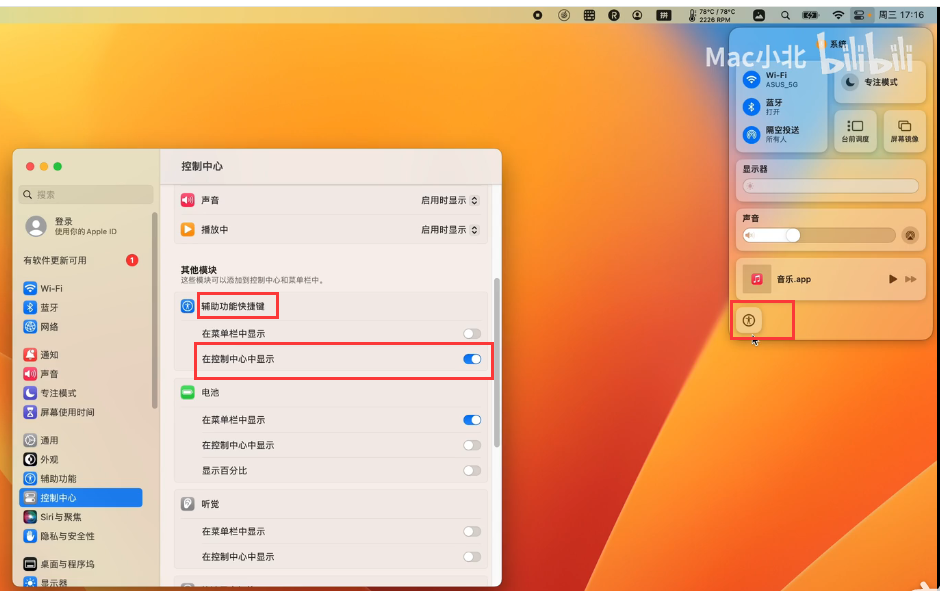
Task: Open 屏幕使用时间 Screen Time in the sidebar
Action: (x=81, y=412)
